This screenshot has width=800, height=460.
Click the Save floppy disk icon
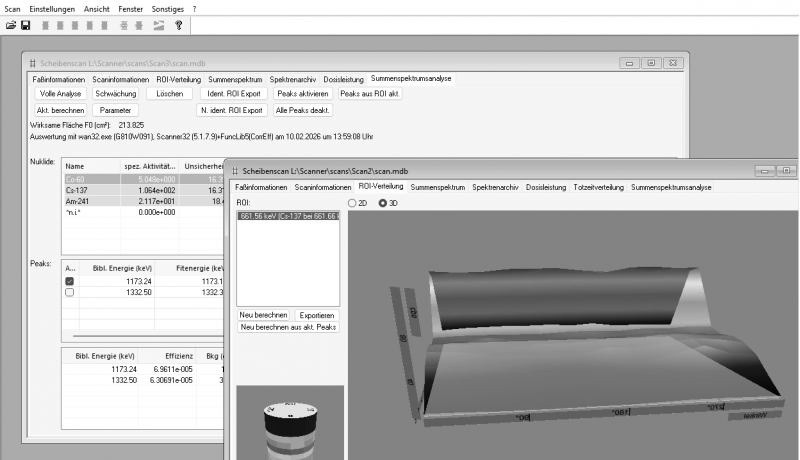26,24
